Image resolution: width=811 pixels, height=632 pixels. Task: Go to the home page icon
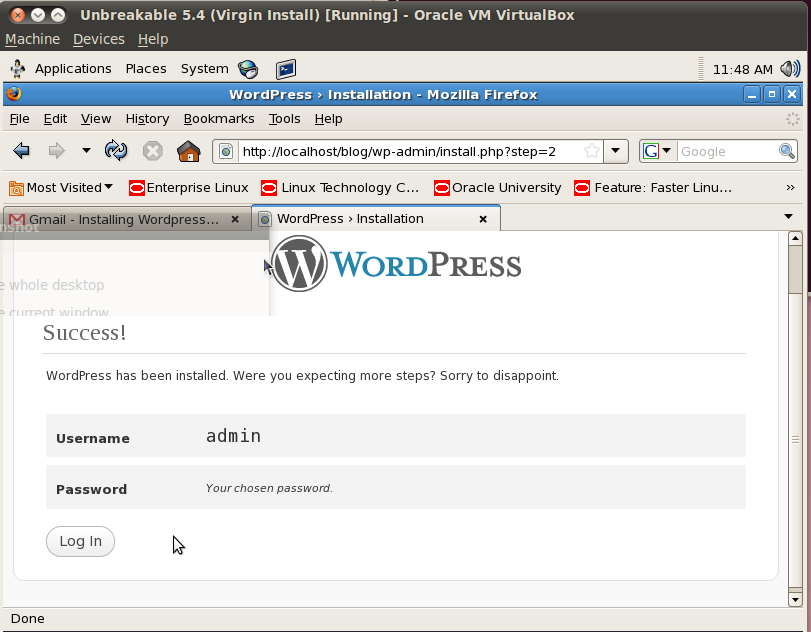[189, 151]
